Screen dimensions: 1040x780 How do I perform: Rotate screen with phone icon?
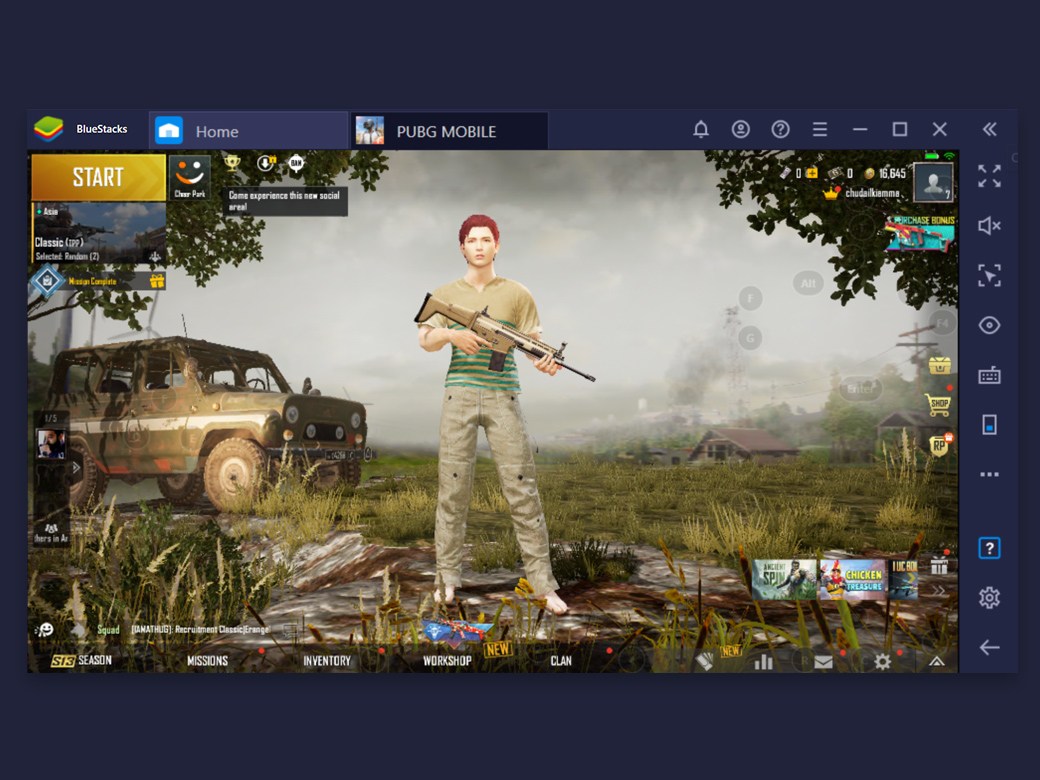click(989, 424)
